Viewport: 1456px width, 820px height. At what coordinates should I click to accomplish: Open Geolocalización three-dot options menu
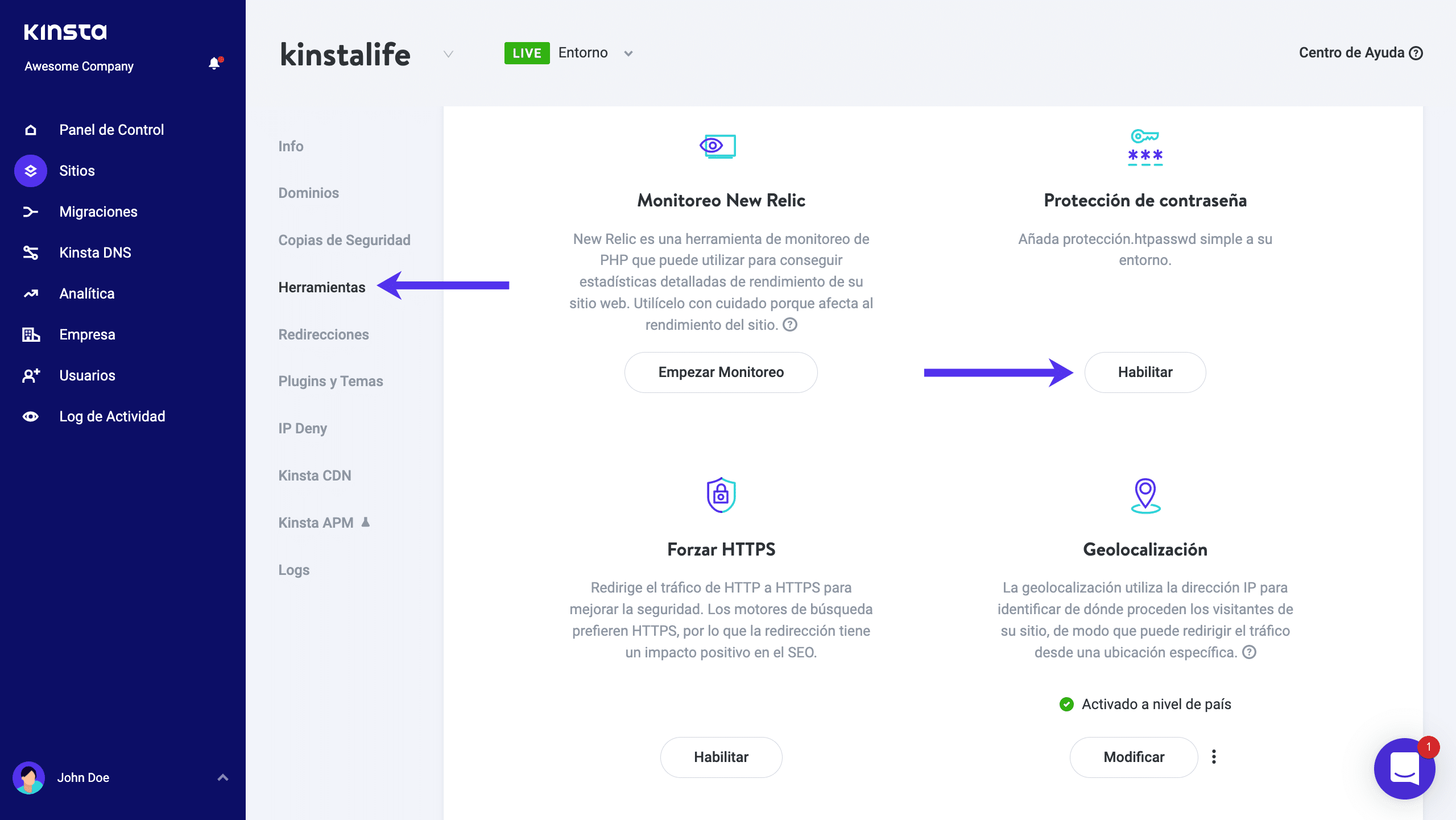click(1214, 757)
